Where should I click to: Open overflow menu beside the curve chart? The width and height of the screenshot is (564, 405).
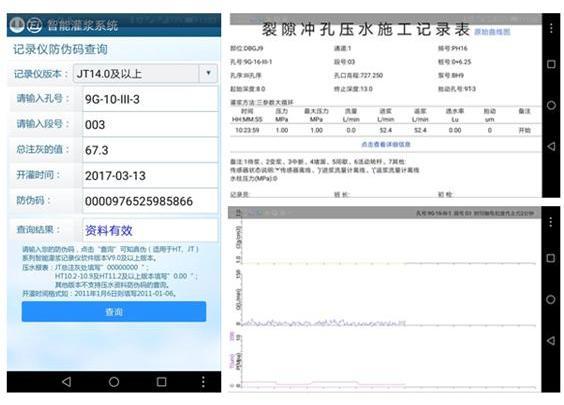[551, 222]
